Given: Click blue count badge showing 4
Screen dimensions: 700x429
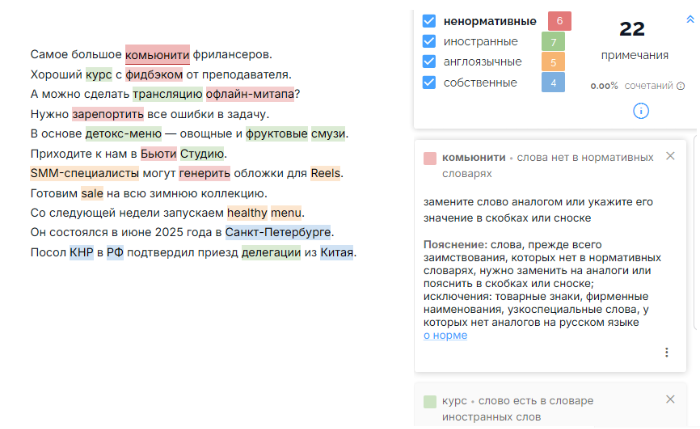Looking at the screenshot, I should [x=553, y=83].
